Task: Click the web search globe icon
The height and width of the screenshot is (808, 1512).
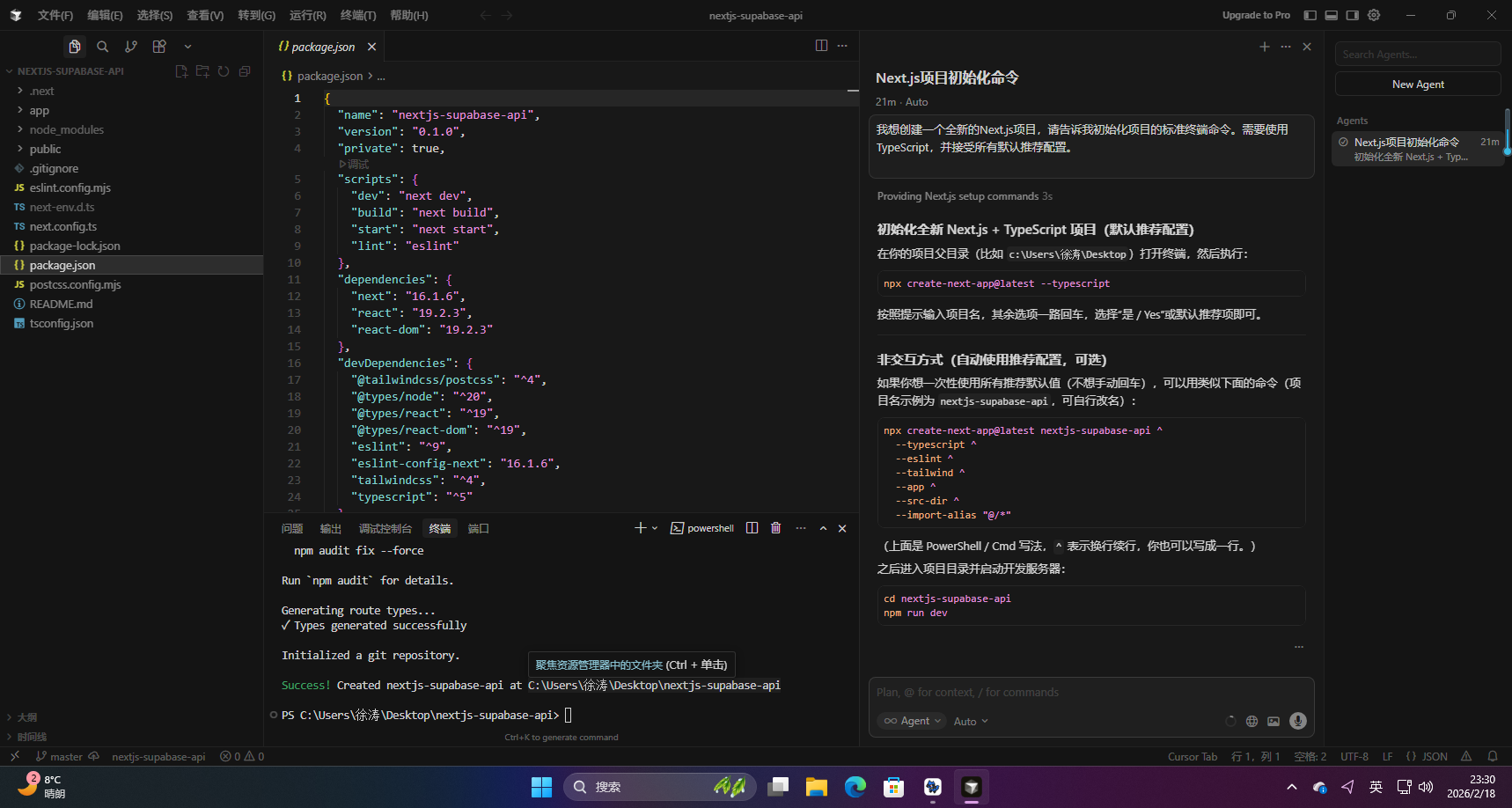Action: (x=1251, y=721)
